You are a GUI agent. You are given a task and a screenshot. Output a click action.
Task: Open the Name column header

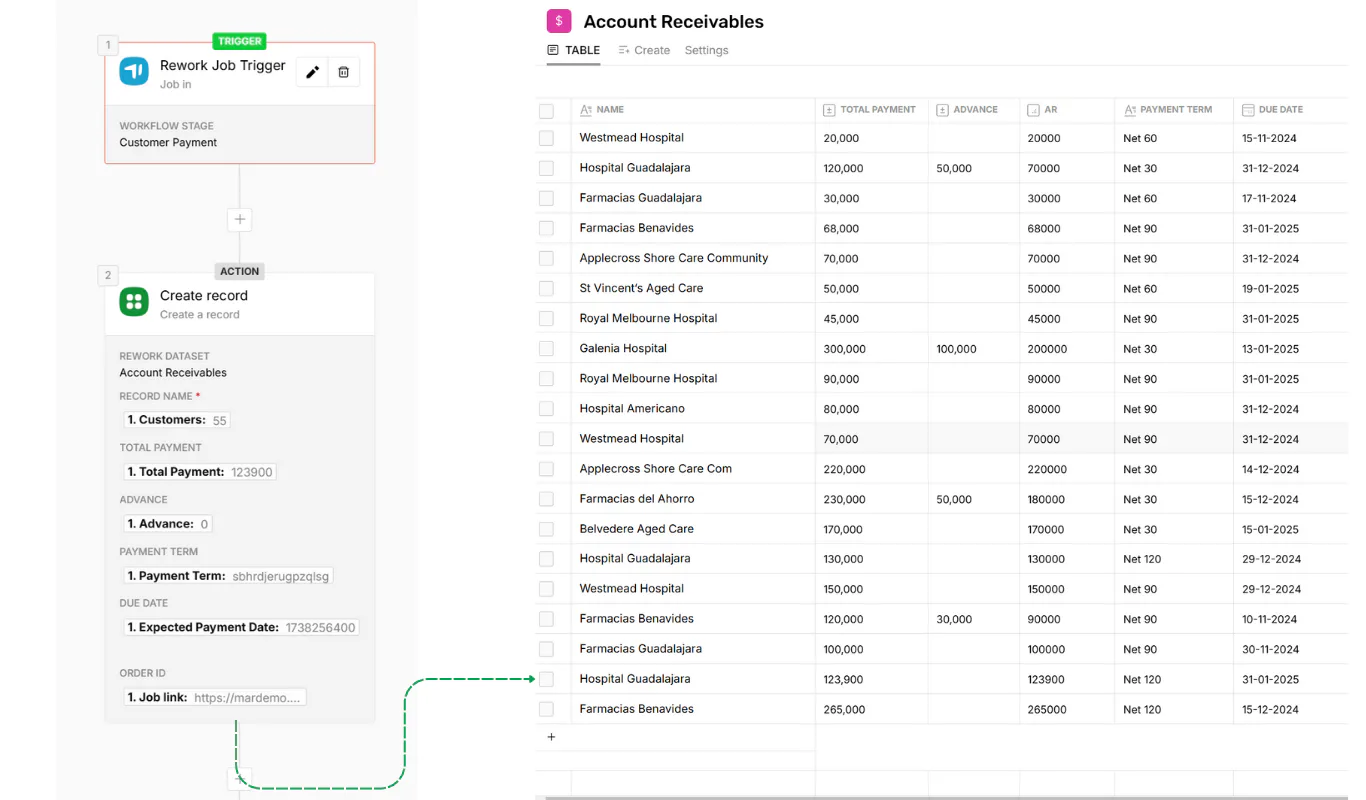click(x=693, y=110)
